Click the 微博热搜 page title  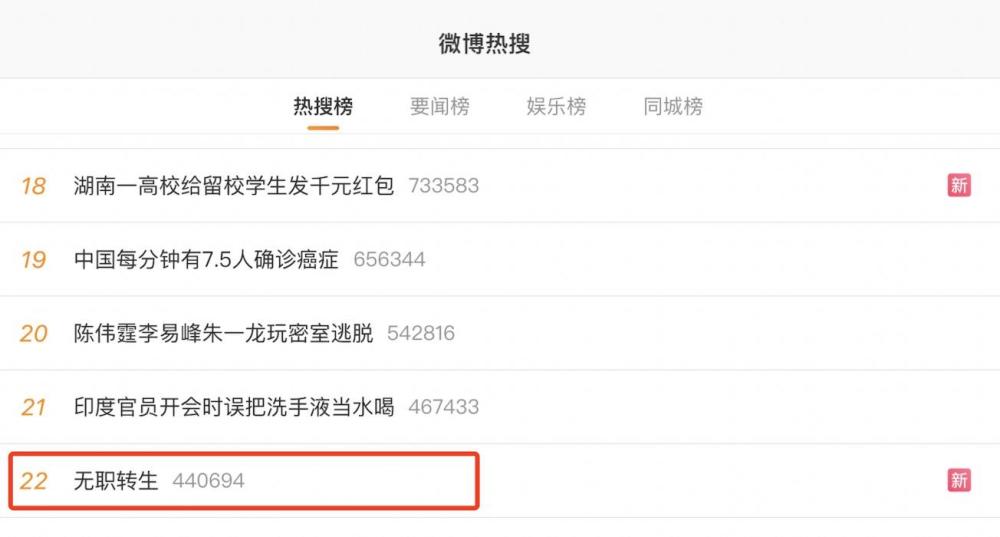pos(485,43)
